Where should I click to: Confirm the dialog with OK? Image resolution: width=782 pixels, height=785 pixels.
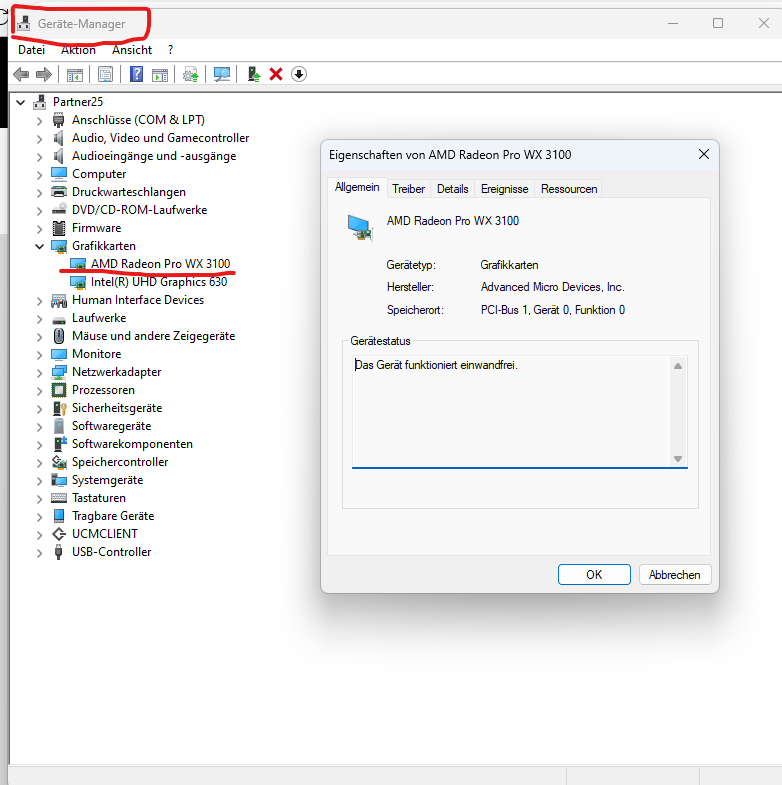[x=594, y=575]
